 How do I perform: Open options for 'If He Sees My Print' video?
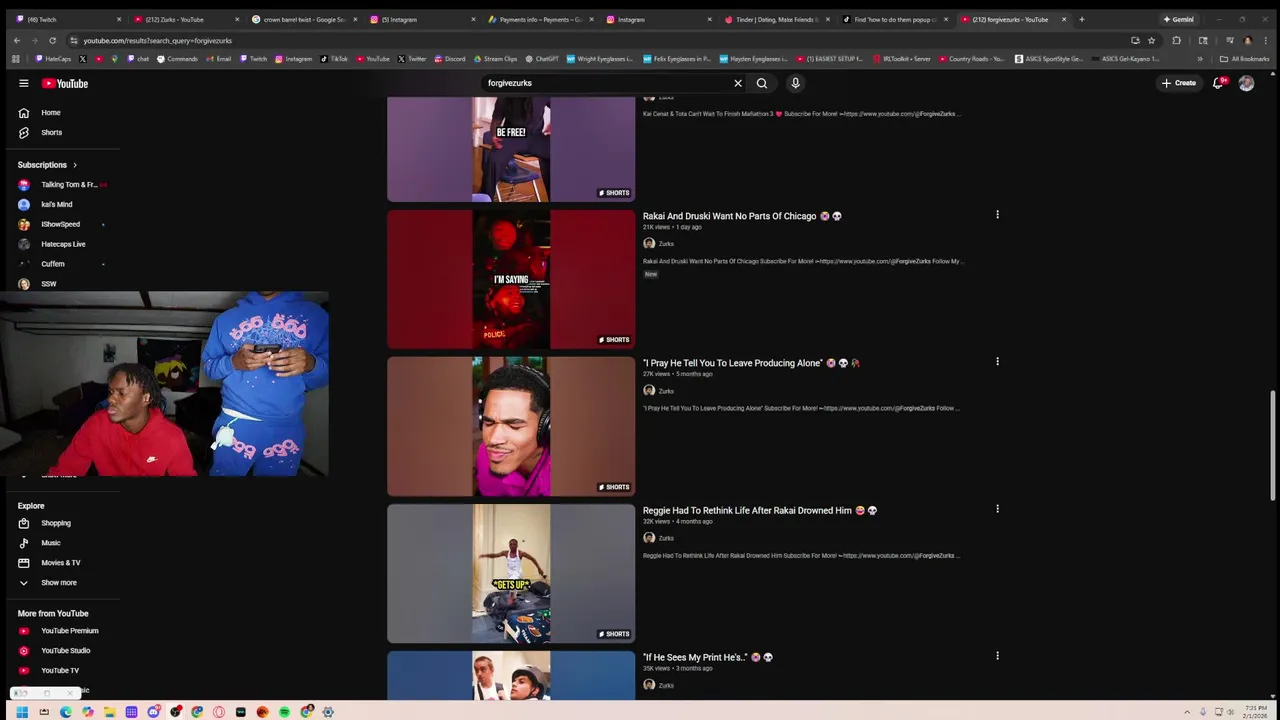click(x=997, y=656)
